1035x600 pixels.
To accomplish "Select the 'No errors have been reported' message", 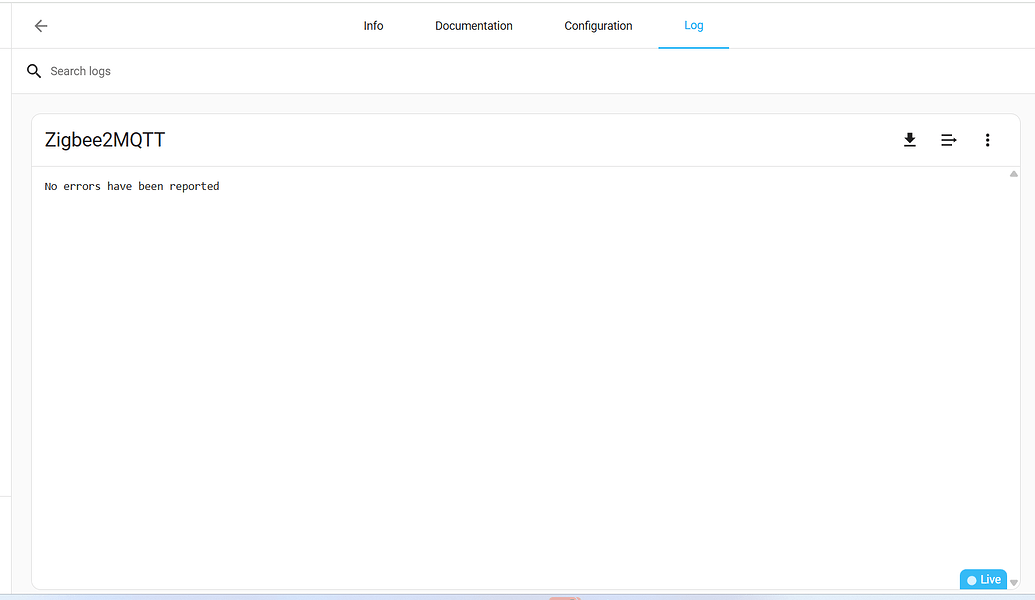I will pyautogui.click(x=131, y=186).
